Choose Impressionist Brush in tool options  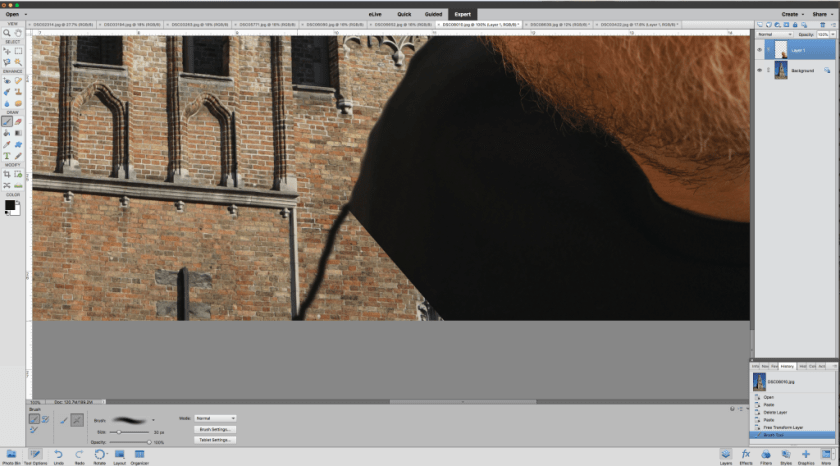[46, 419]
